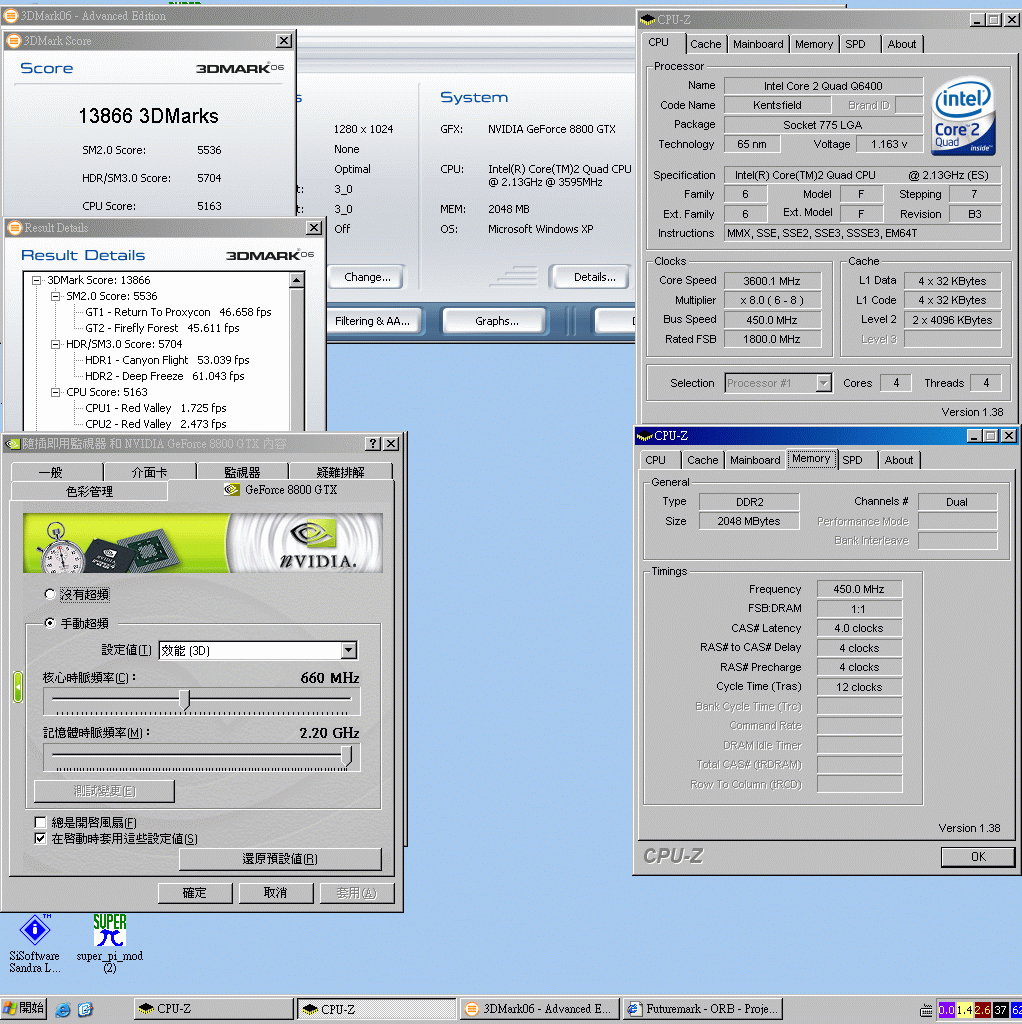
Task: Collapse the 3DMark Score tree node
Action: coord(37,280)
